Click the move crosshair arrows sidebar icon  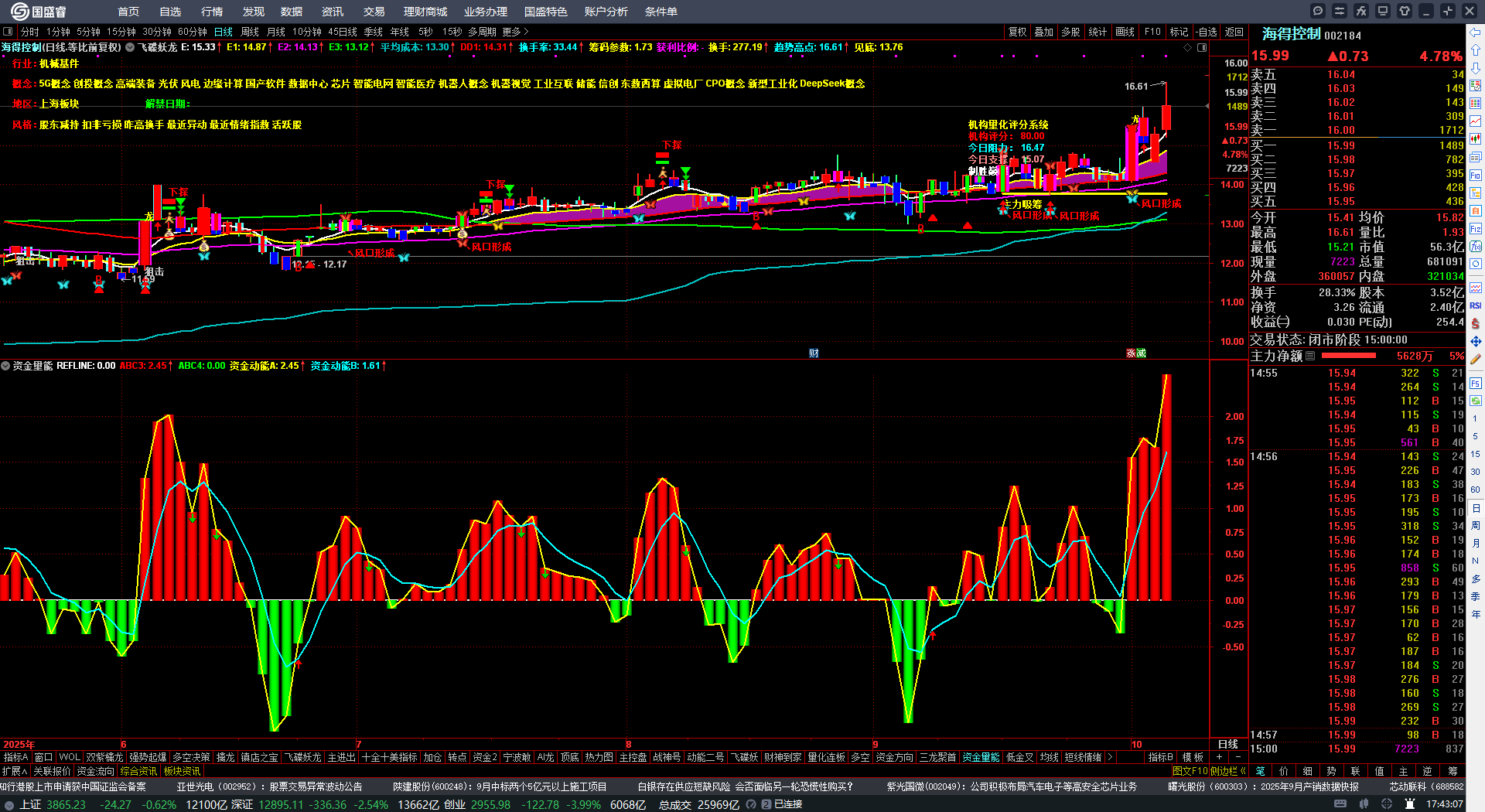click(1476, 341)
